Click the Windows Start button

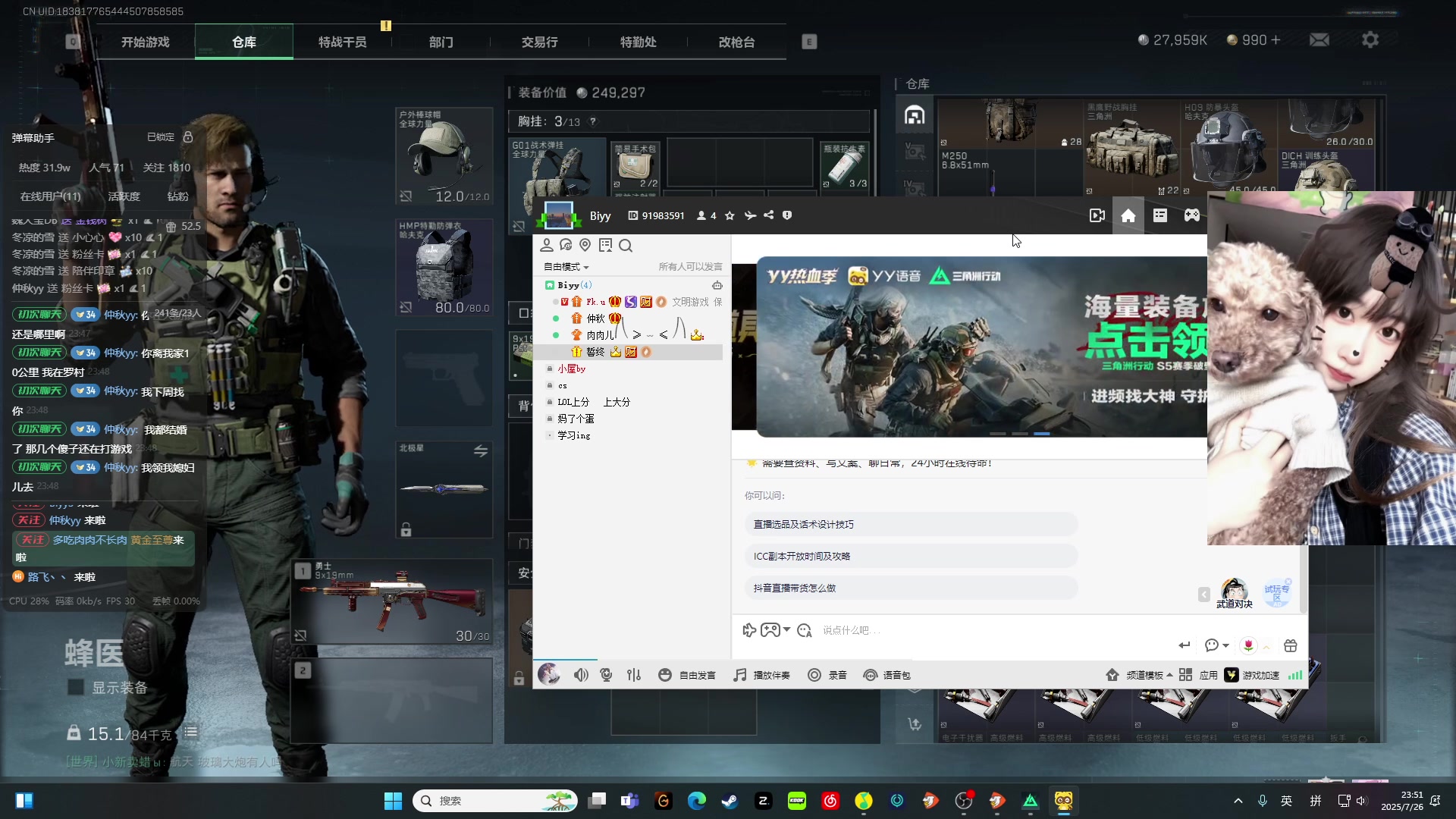[393, 801]
